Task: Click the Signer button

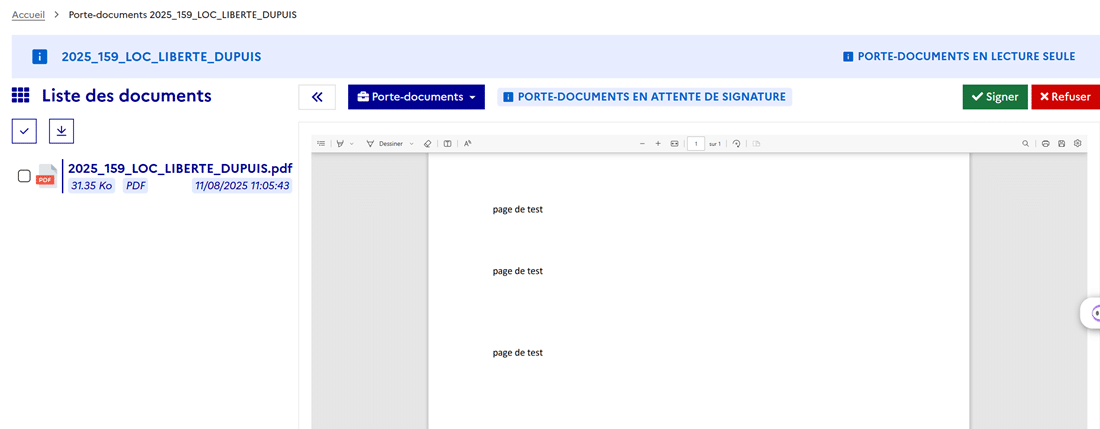Action: click(994, 97)
